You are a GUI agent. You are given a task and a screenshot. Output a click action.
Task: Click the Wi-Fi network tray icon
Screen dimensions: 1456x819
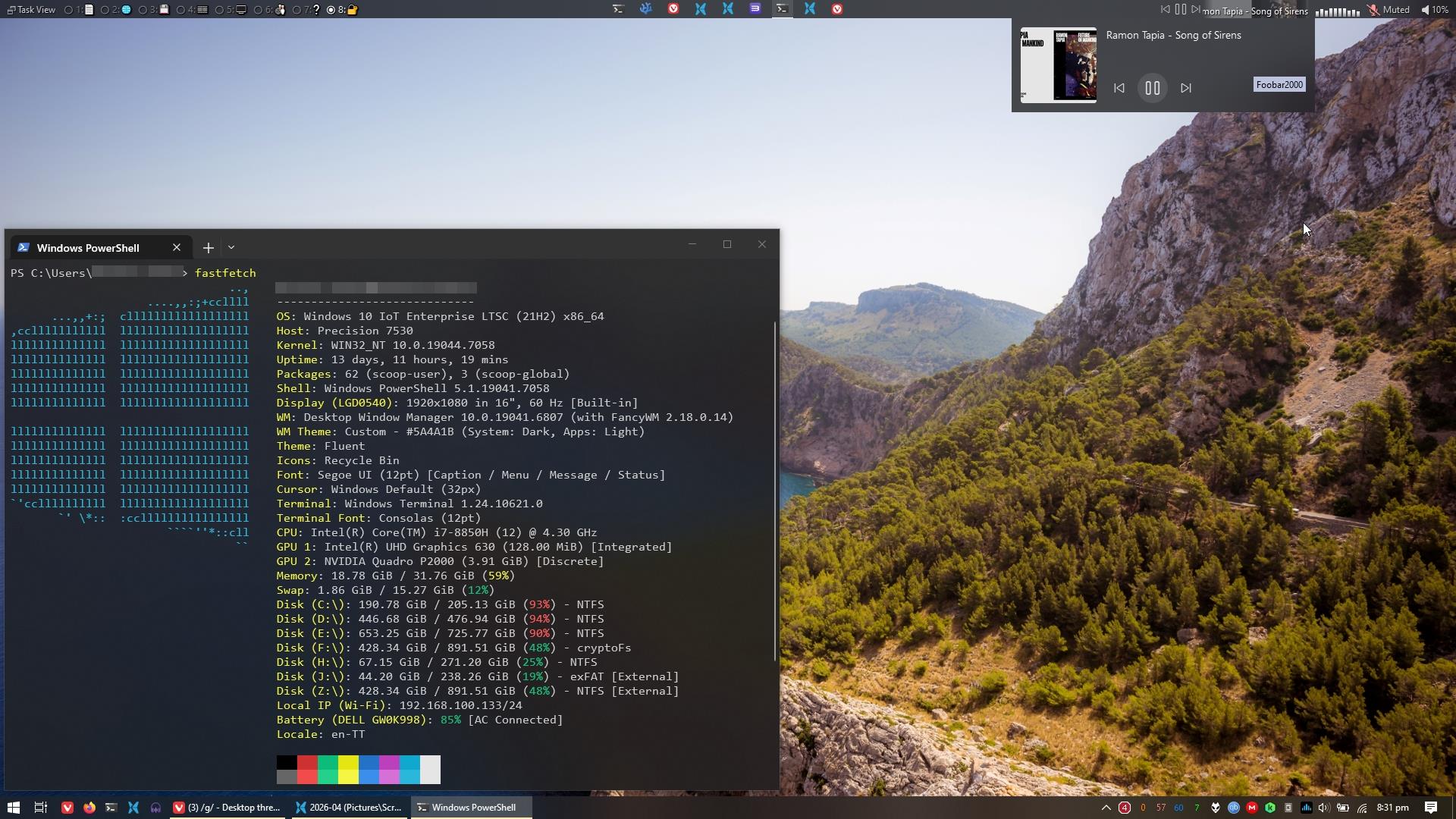pos(1362,808)
